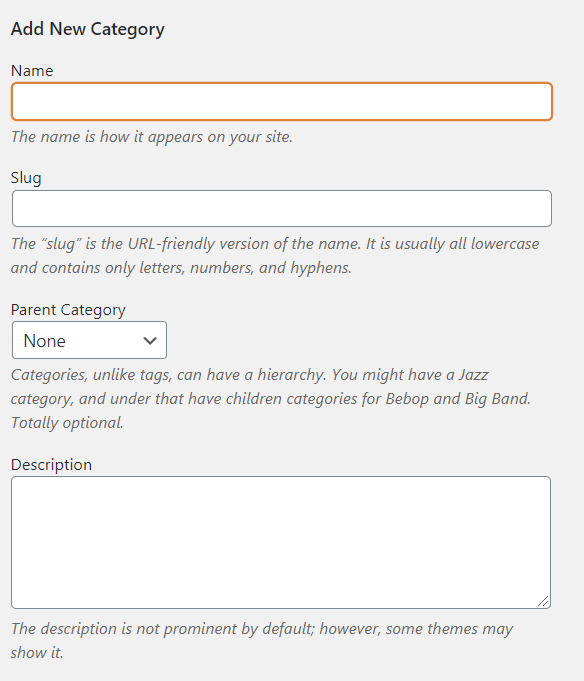Click inside the Description text area
The width and height of the screenshot is (584, 681).
281,542
